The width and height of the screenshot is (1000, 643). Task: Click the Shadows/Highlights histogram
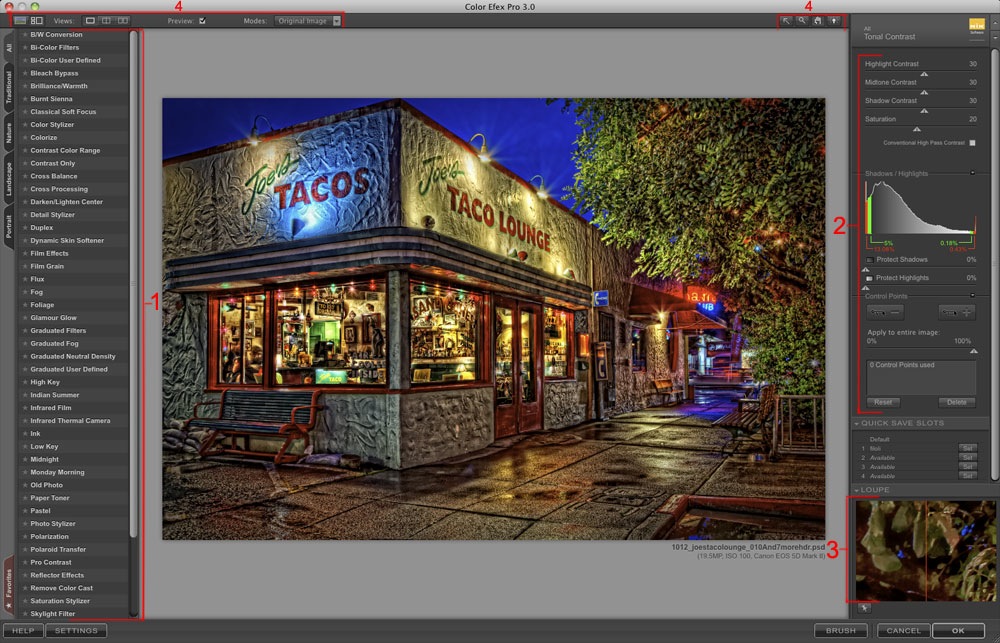pyautogui.click(x=920, y=209)
